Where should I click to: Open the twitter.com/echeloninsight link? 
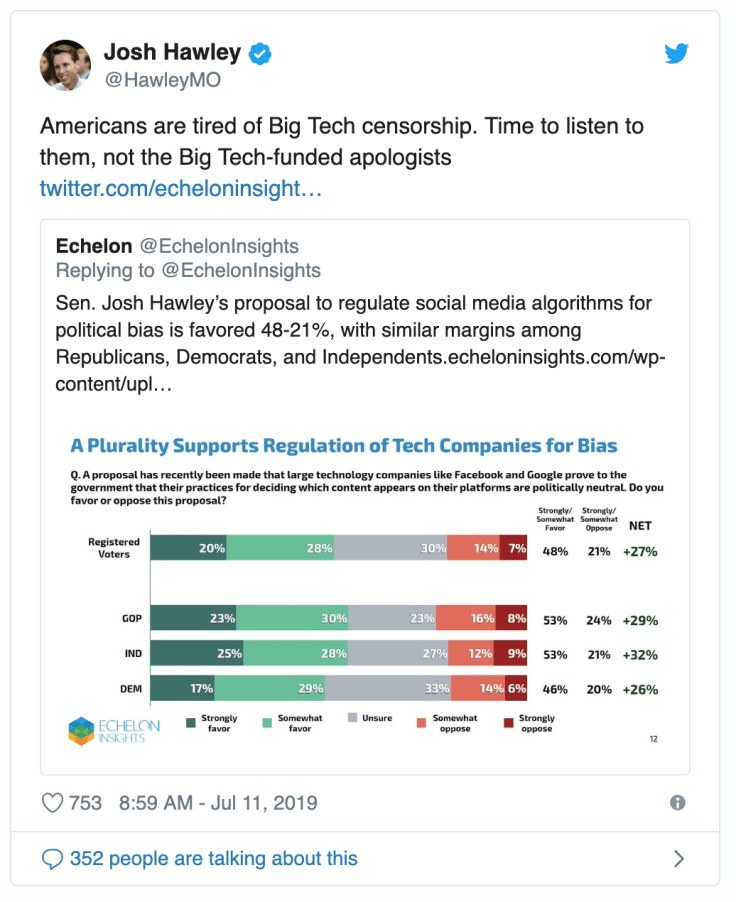(x=180, y=187)
